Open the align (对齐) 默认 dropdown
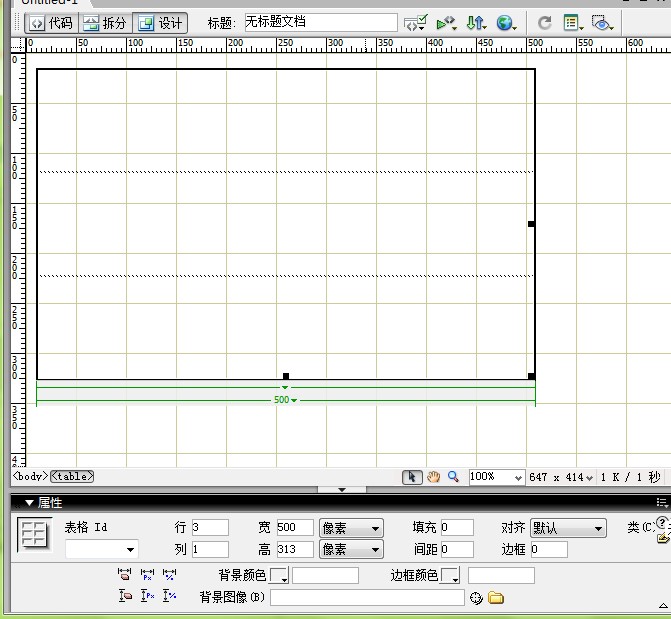Screen dimensions: 671x619 (568, 528)
